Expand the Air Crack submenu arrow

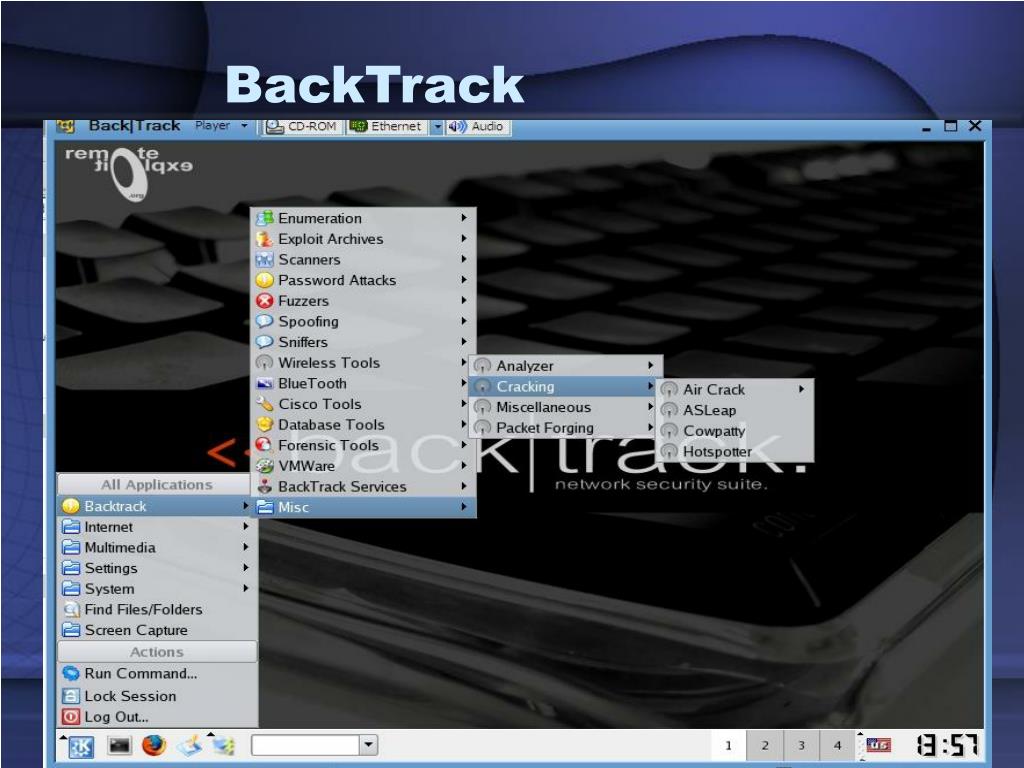click(802, 389)
